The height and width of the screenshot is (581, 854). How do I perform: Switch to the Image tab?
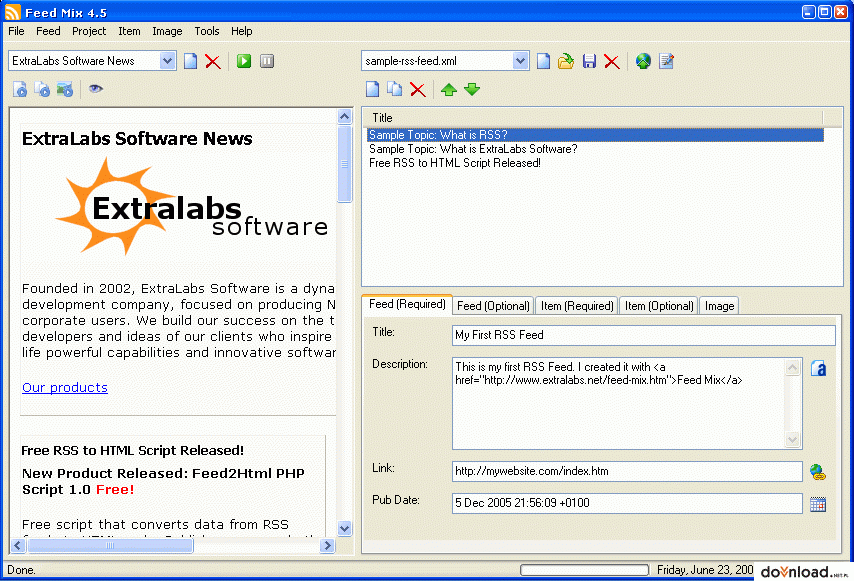719,306
